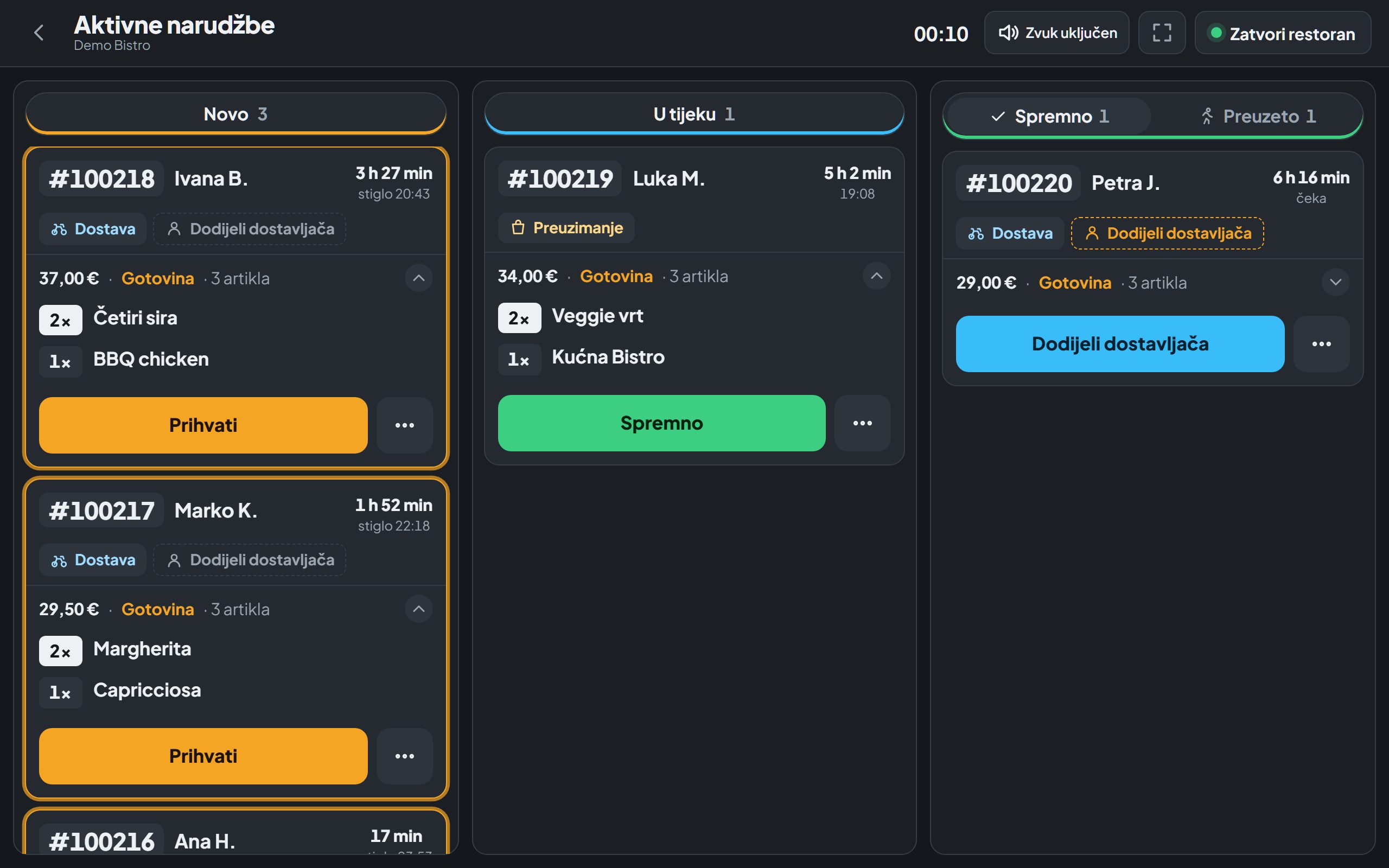Image resolution: width=1389 pixels, height=868 pixels.
Task: Go back using the header arrow
Action: coord(39,33)
